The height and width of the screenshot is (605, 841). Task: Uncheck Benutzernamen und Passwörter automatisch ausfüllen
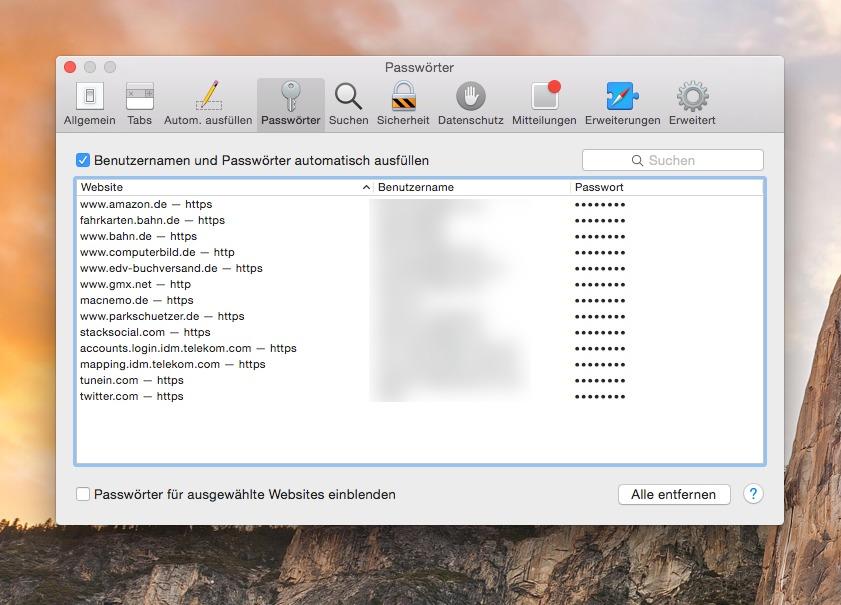83,160
